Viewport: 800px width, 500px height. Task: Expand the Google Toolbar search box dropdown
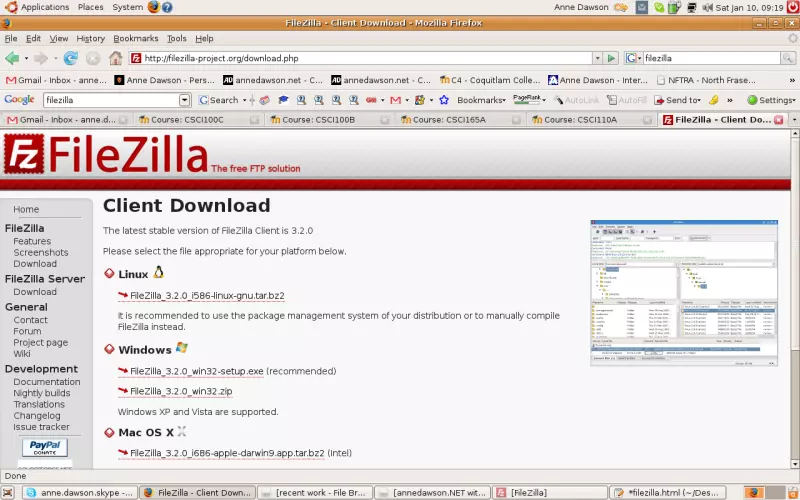tap(185, 100)
